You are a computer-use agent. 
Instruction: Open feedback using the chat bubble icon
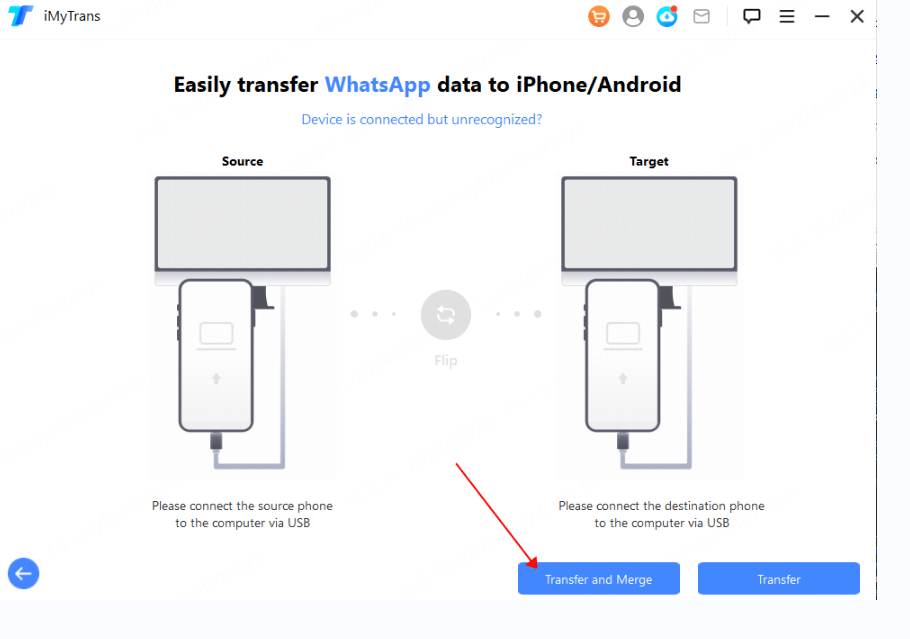click(751, 16)
